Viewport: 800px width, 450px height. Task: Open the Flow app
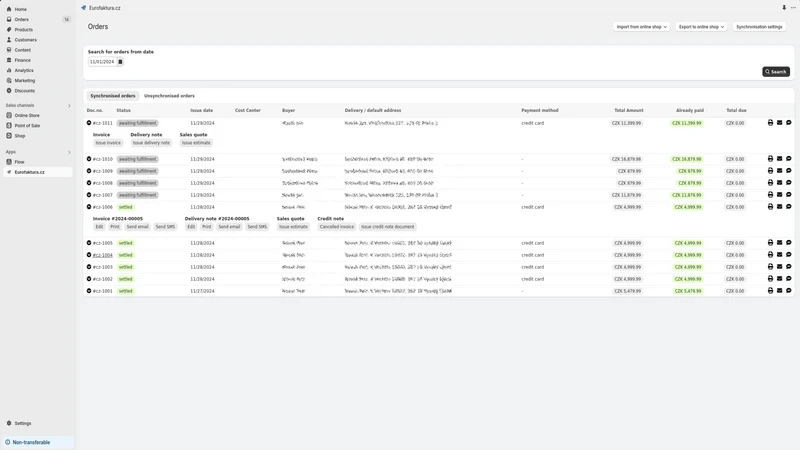pyautogui.click(x=19, y=162)
